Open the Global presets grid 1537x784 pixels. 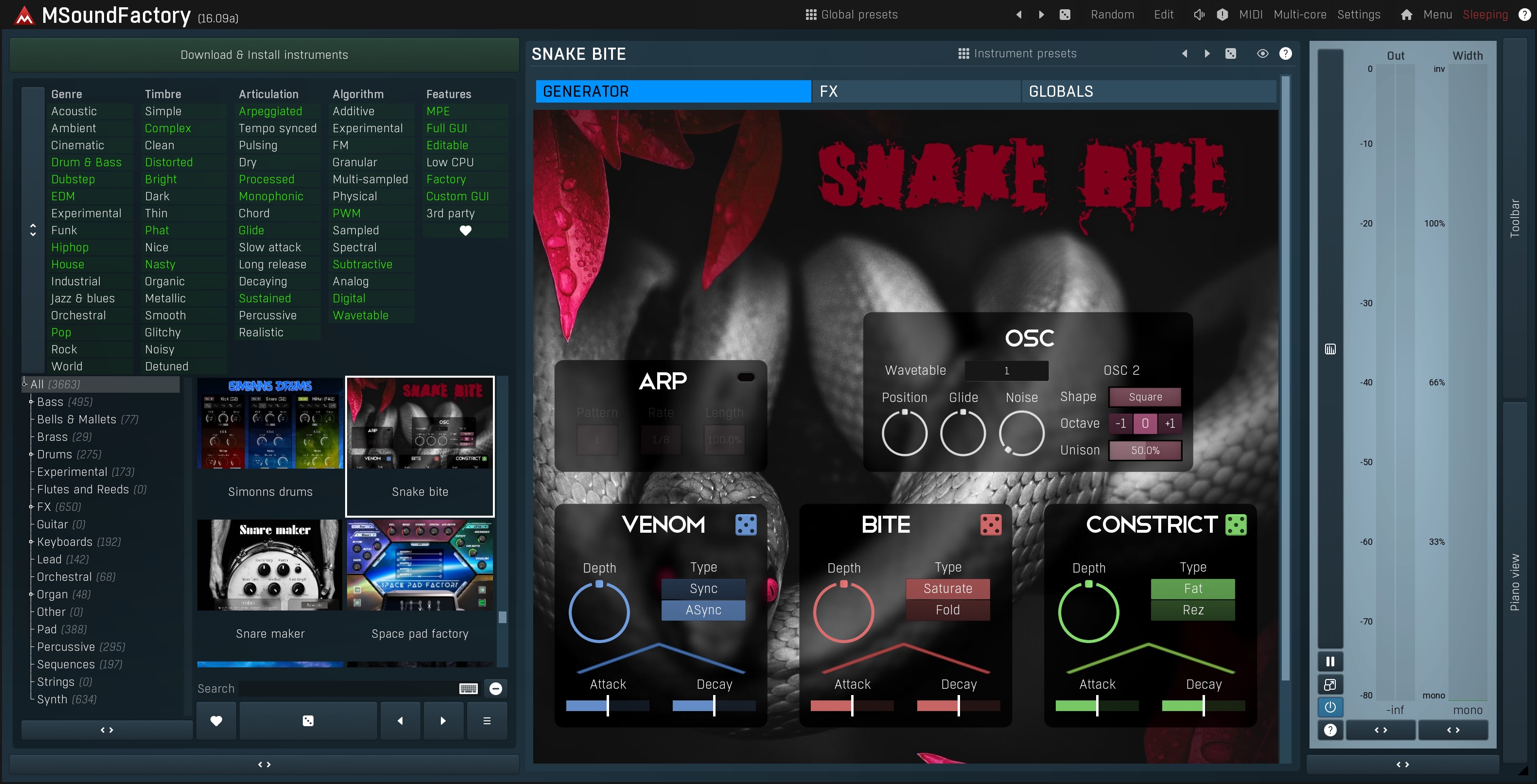coord(852,14)
